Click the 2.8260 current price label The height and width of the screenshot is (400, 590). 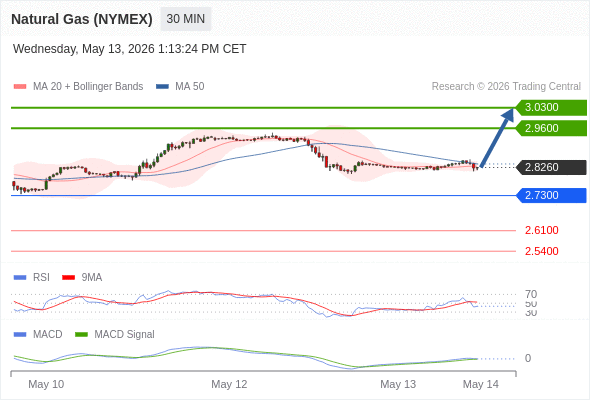551,167
